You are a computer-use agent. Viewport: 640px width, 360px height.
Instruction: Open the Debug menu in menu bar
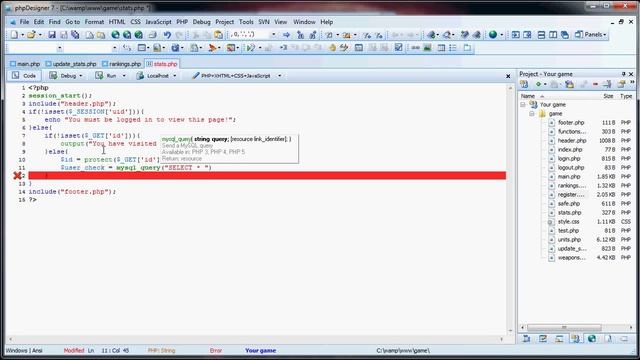coord(201,22)
